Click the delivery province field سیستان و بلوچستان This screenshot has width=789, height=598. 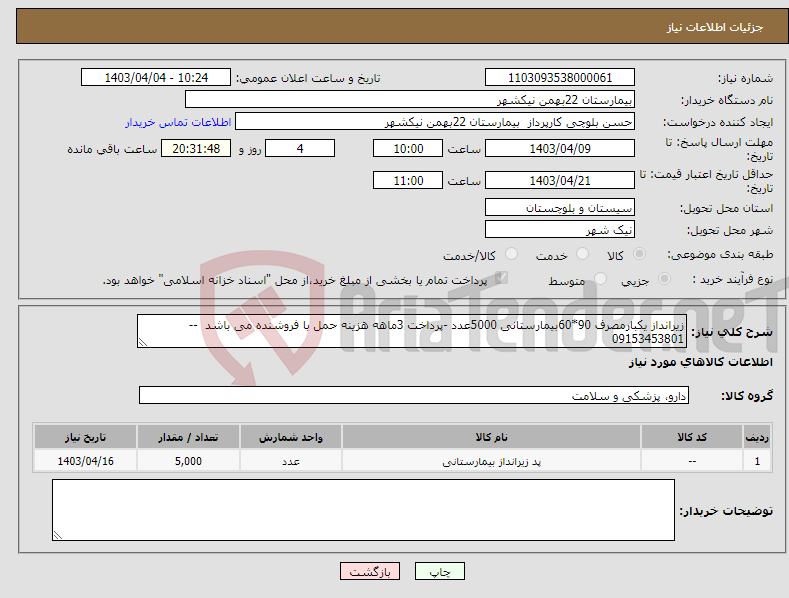(560, 207)
